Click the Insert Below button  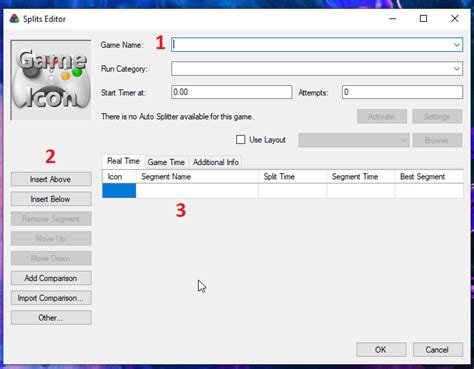pos(51,199)
